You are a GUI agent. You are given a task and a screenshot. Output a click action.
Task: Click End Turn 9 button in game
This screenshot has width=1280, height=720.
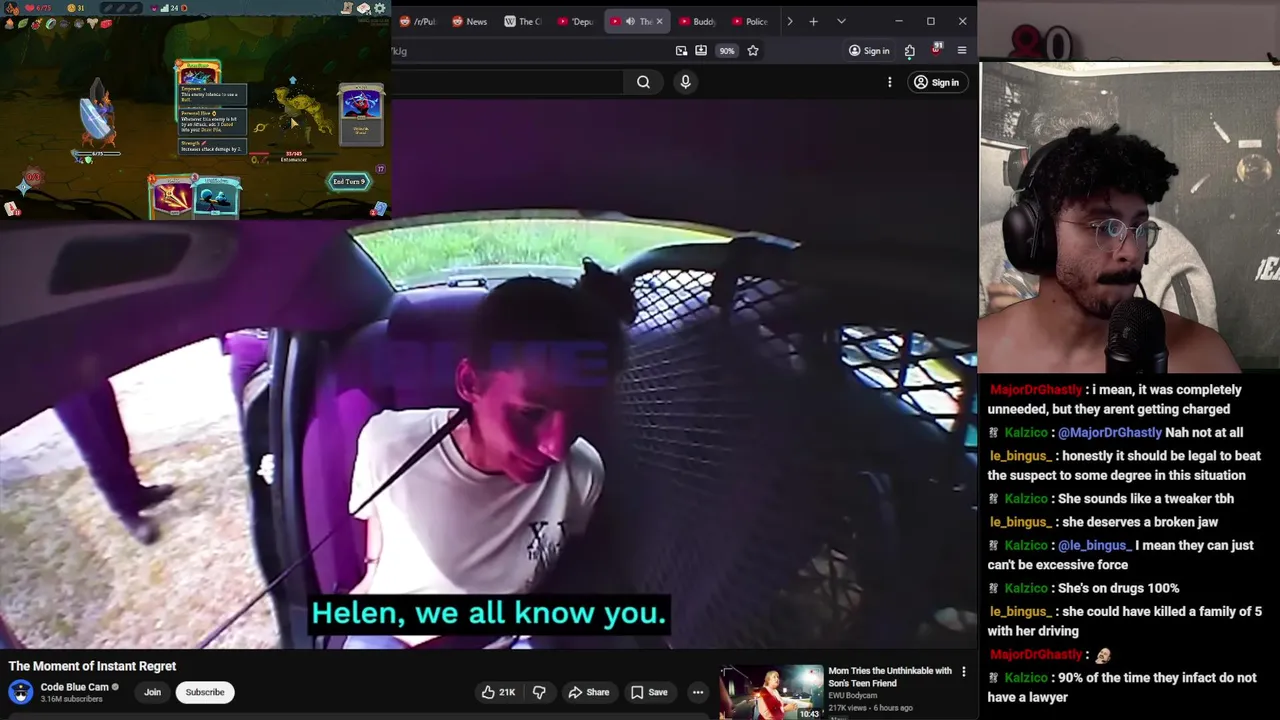(349, 181)
